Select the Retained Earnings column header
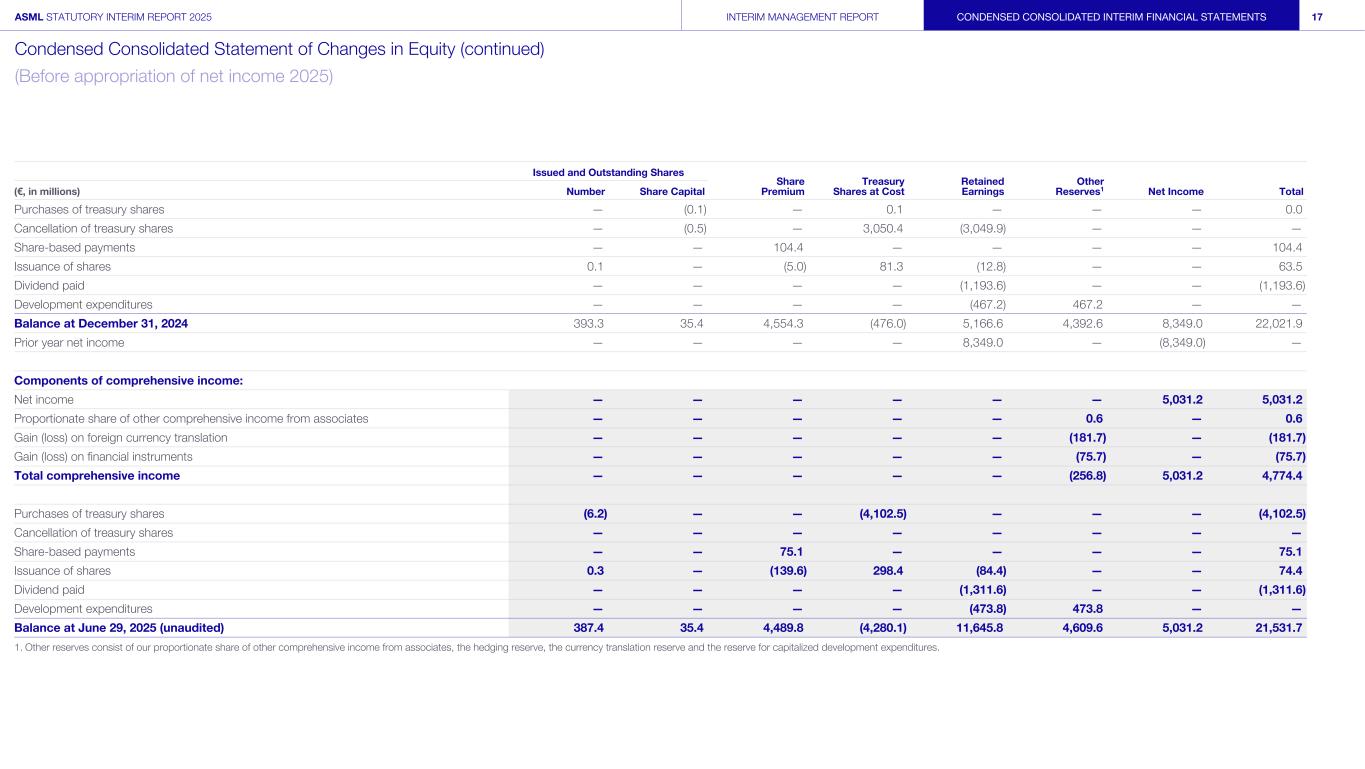 pos(982,186)
